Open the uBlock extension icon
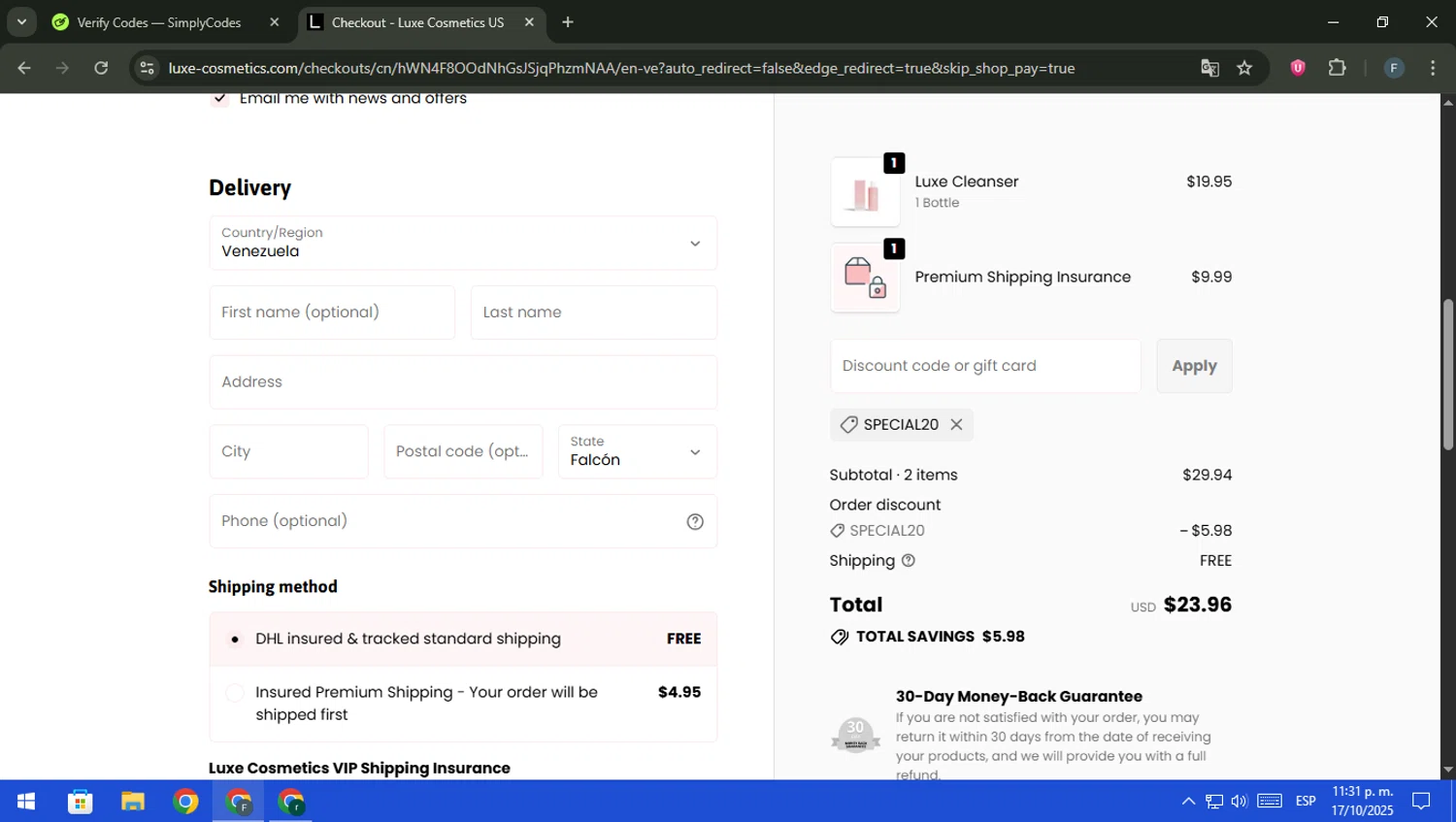The height and width of the screenshot is (822, 1456). [x=1298, y=68]
